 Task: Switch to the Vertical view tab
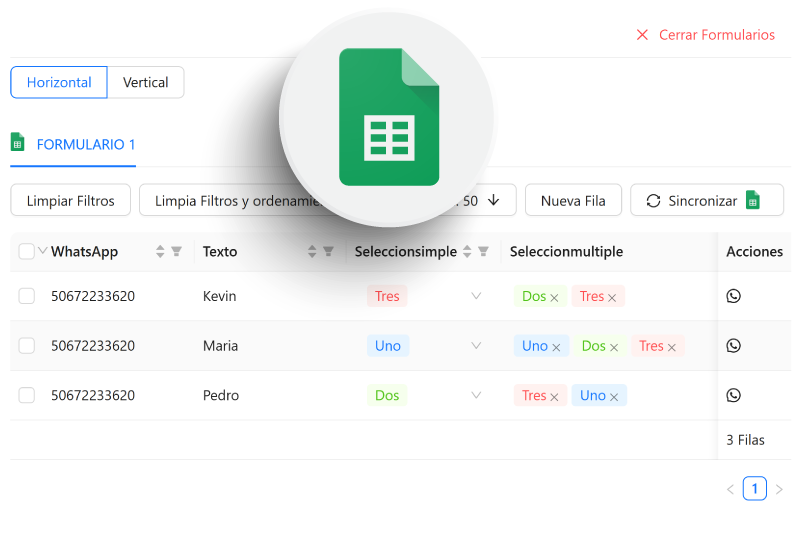point(145,82)
